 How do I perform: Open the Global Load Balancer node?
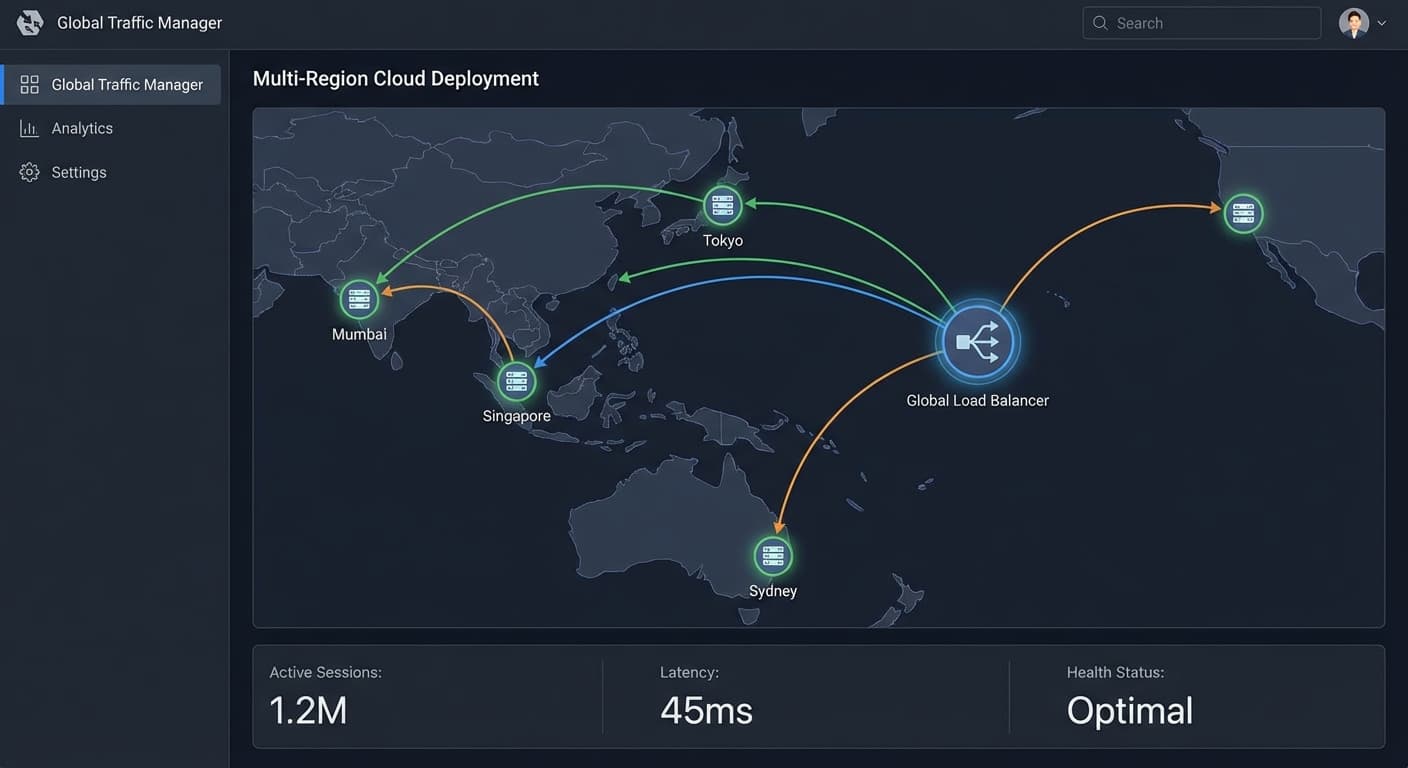tap(977, 342)
